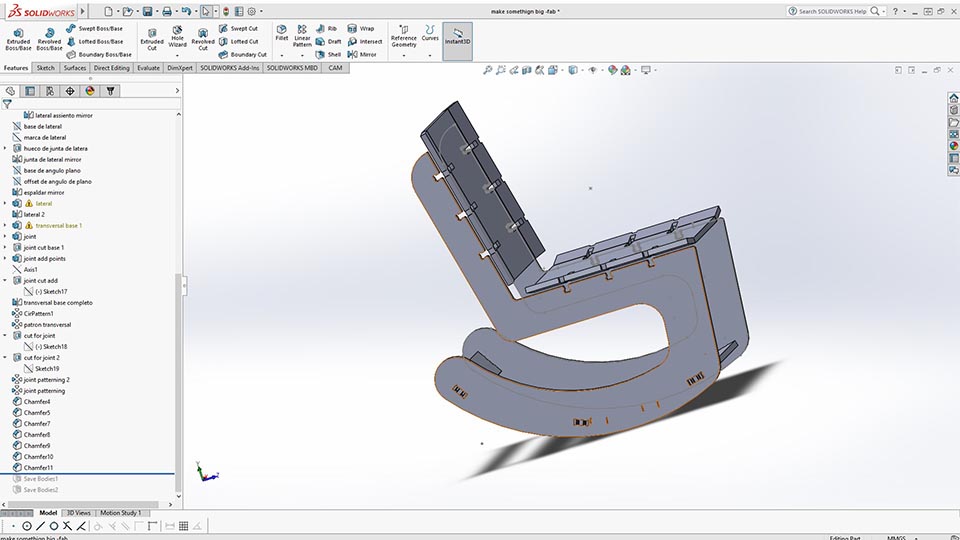Screen dimensions: 960x540
Task: Open the Reference Geometry dropdown arrow
Action: pos(403,56)
